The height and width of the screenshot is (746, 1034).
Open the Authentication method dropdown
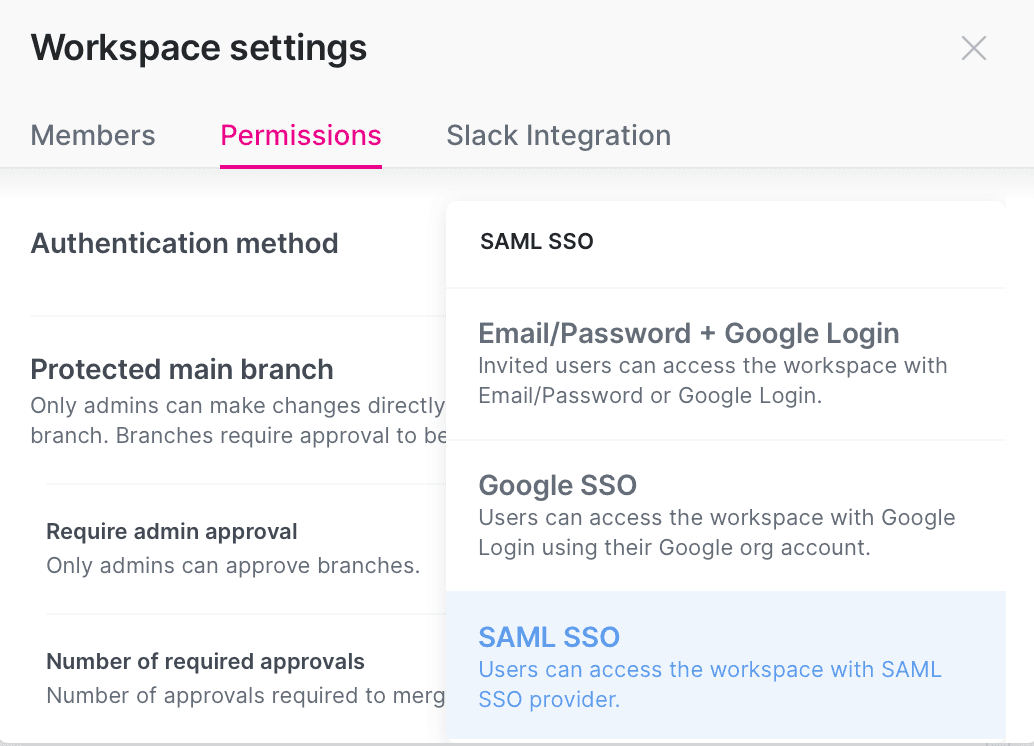click(x=726, y=241)
